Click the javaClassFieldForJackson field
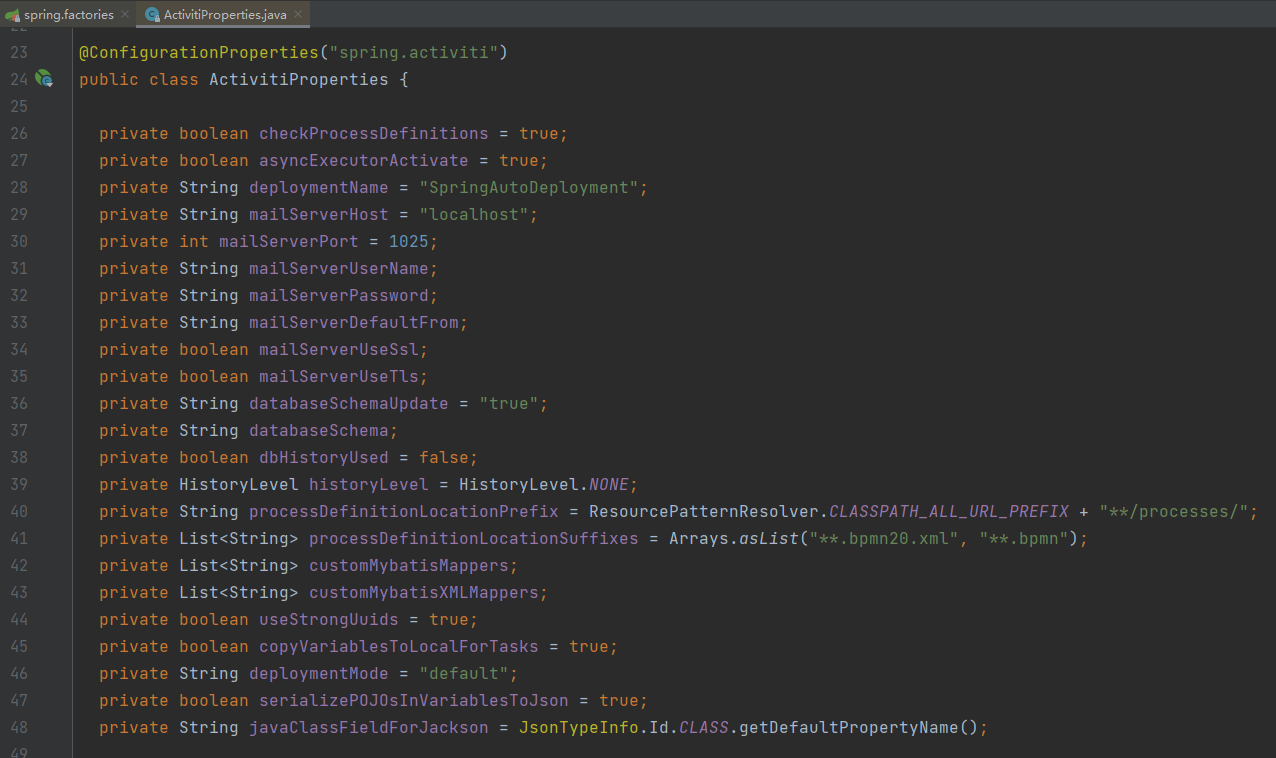The image size is (1276, 758). point(369,727)
